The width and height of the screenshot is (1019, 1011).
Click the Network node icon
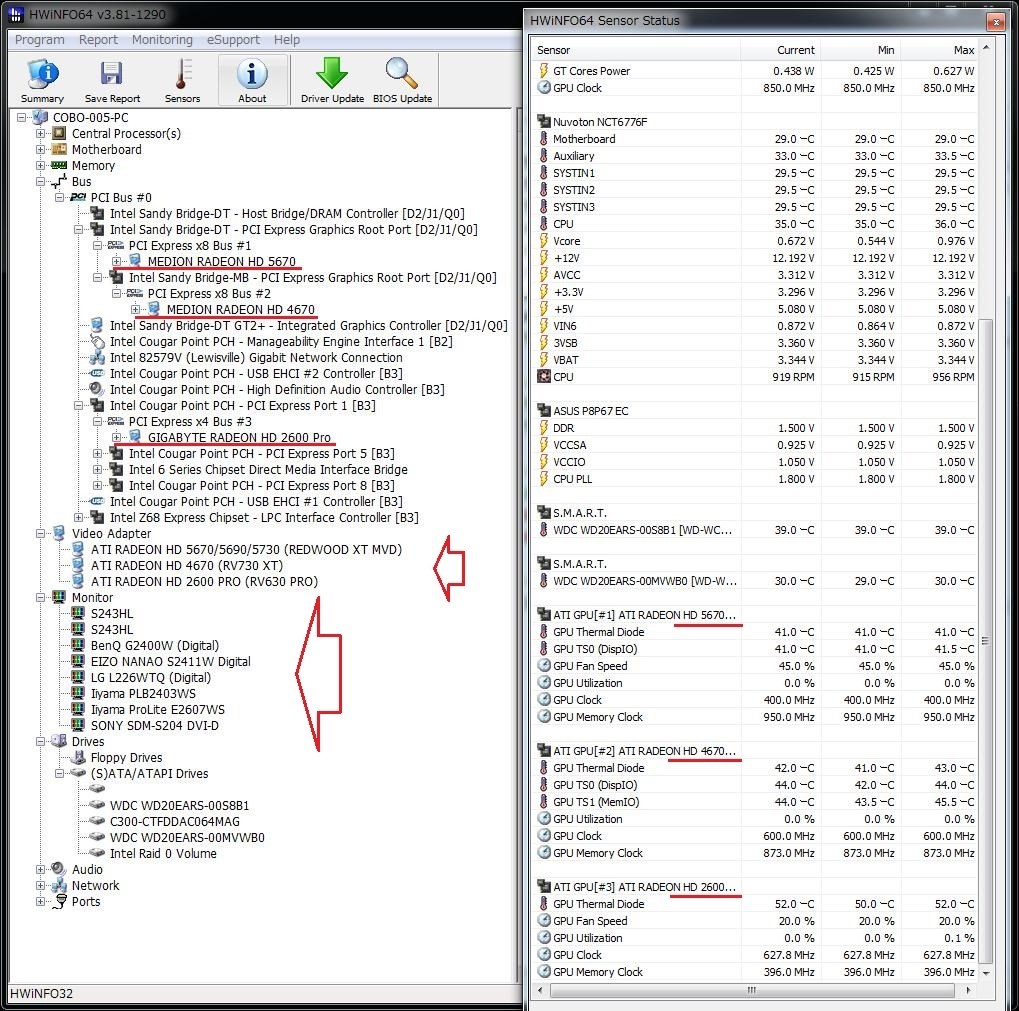coord(59,886)
